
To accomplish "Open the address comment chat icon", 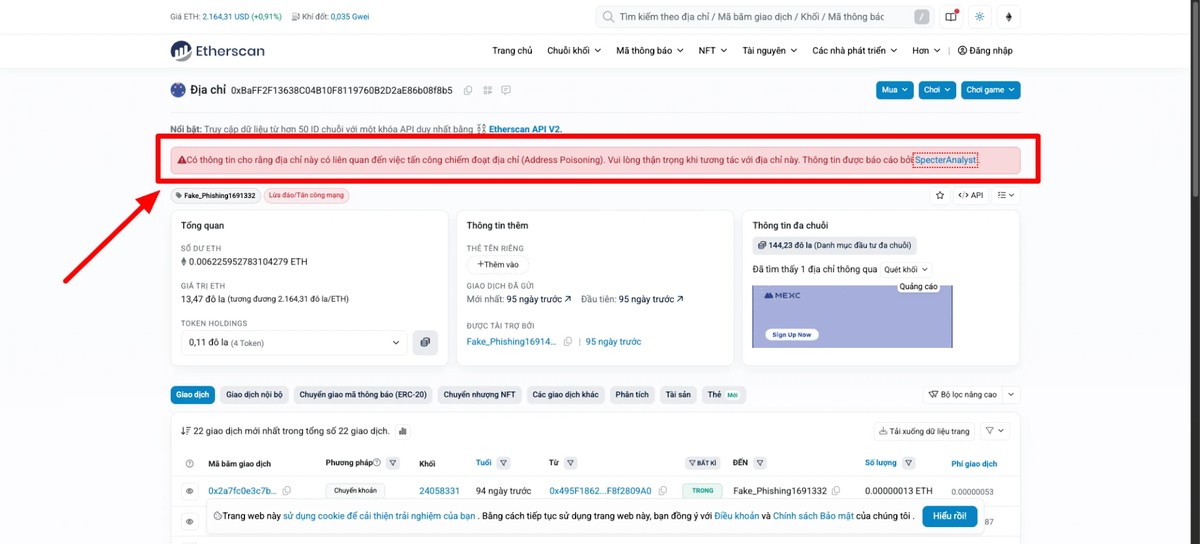I will click(x=506, y=90).
